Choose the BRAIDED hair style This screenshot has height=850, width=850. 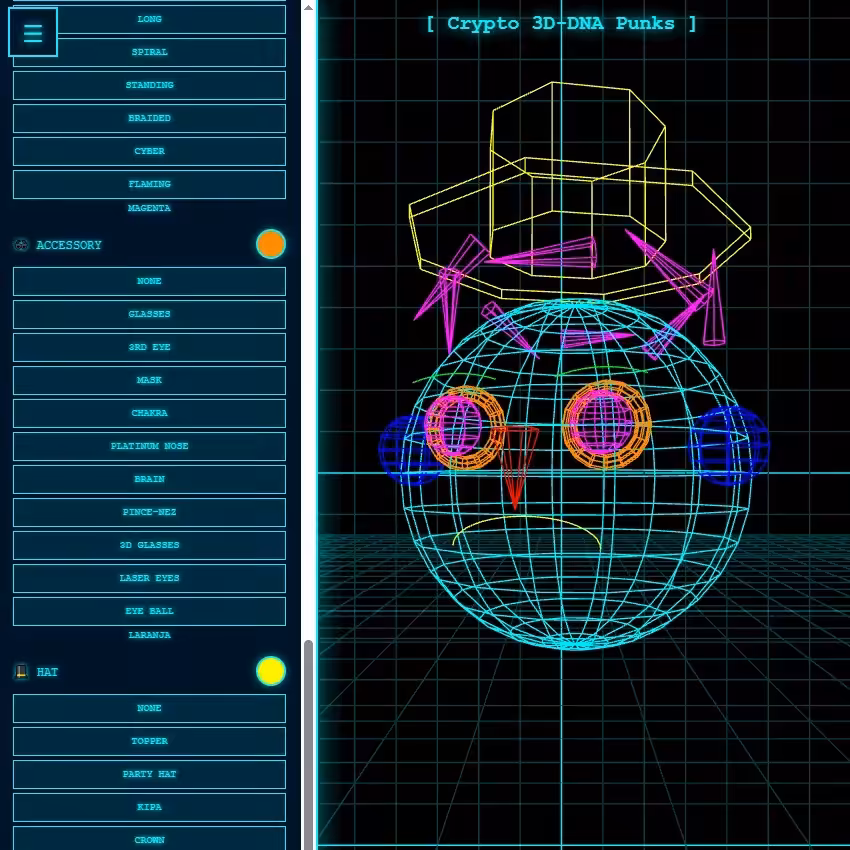[x=149, y=118]
